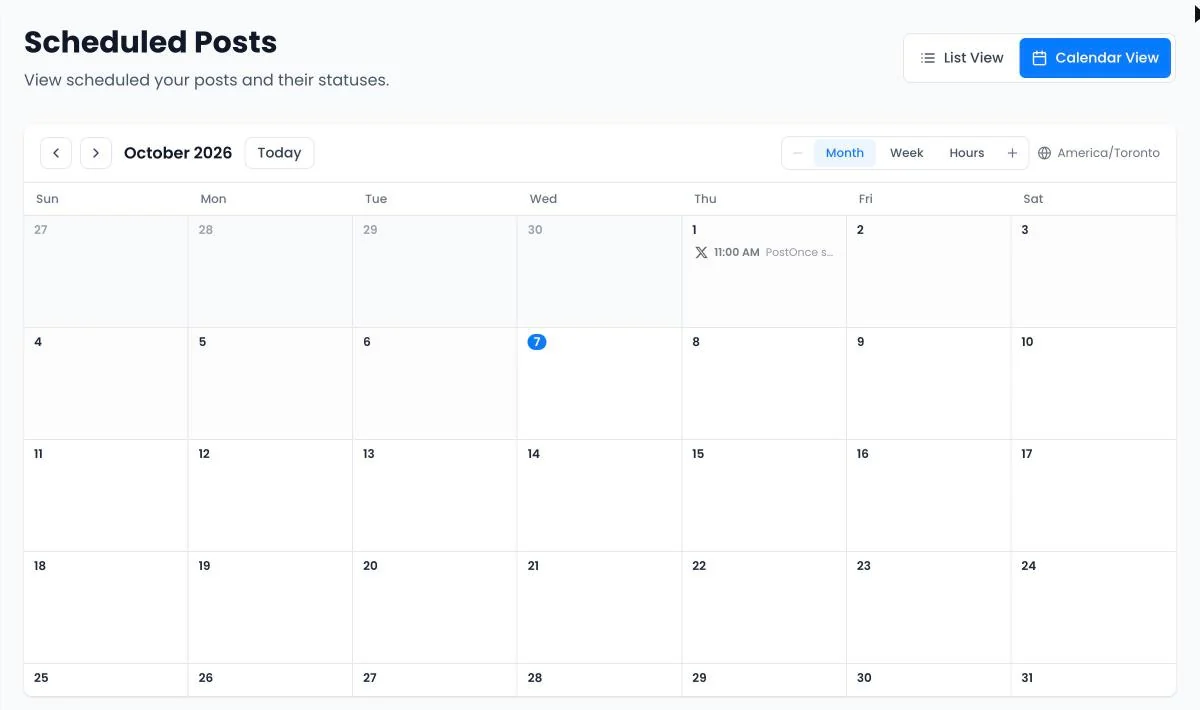Click the X icon on the 11:00 AM post

tap(701, 253)
